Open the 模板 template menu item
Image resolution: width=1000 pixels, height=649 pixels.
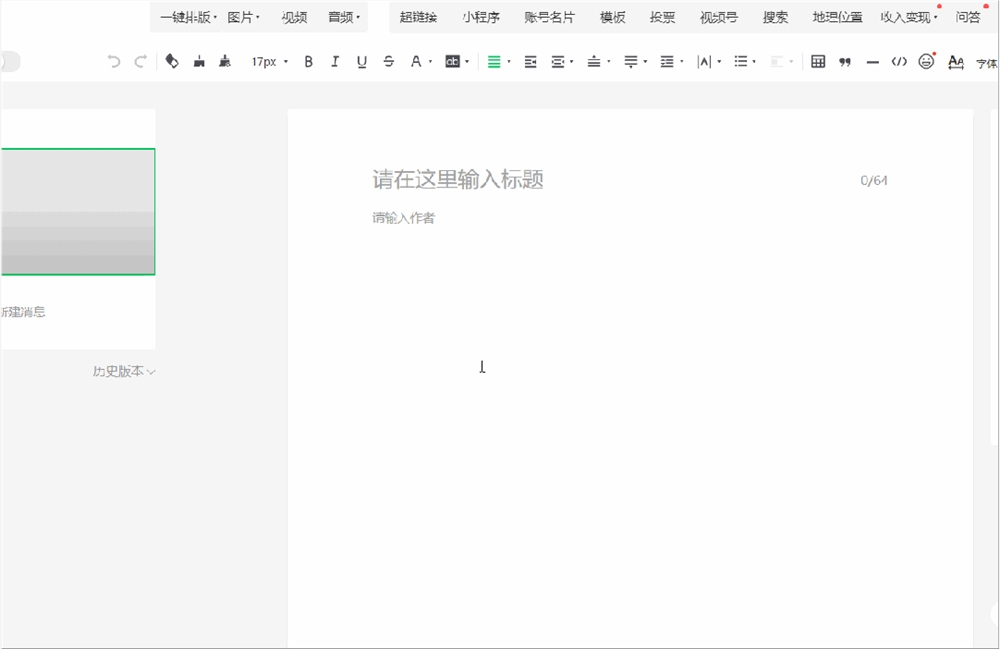pyautogui.click(x=611, y=16)
